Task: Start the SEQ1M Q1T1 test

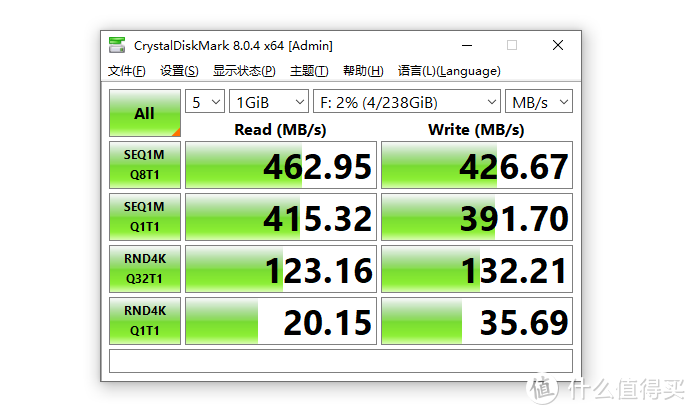Action: tap(145, 217)
